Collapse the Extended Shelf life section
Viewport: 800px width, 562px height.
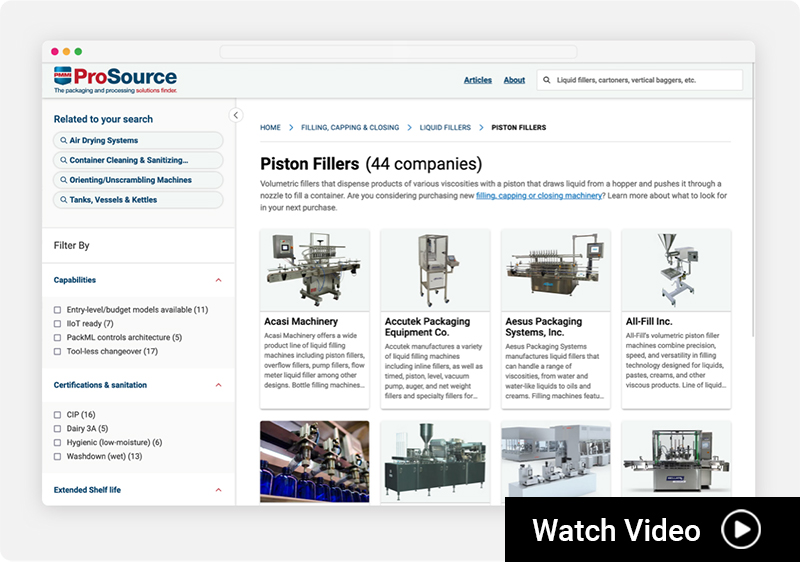(x=218, y=490)
